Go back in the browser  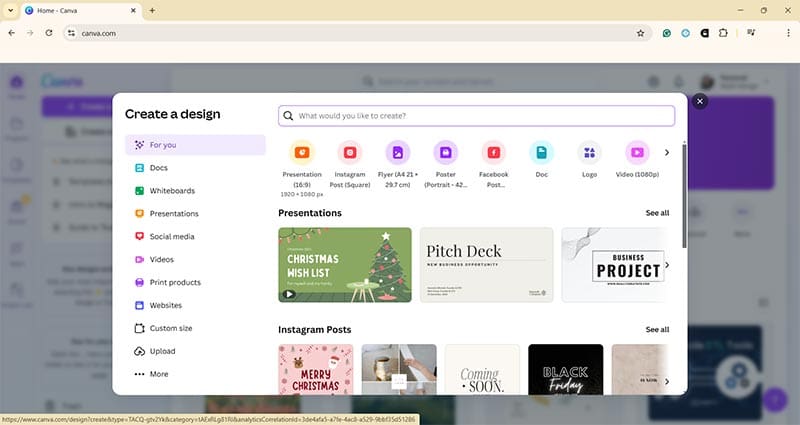pos(12,33)
